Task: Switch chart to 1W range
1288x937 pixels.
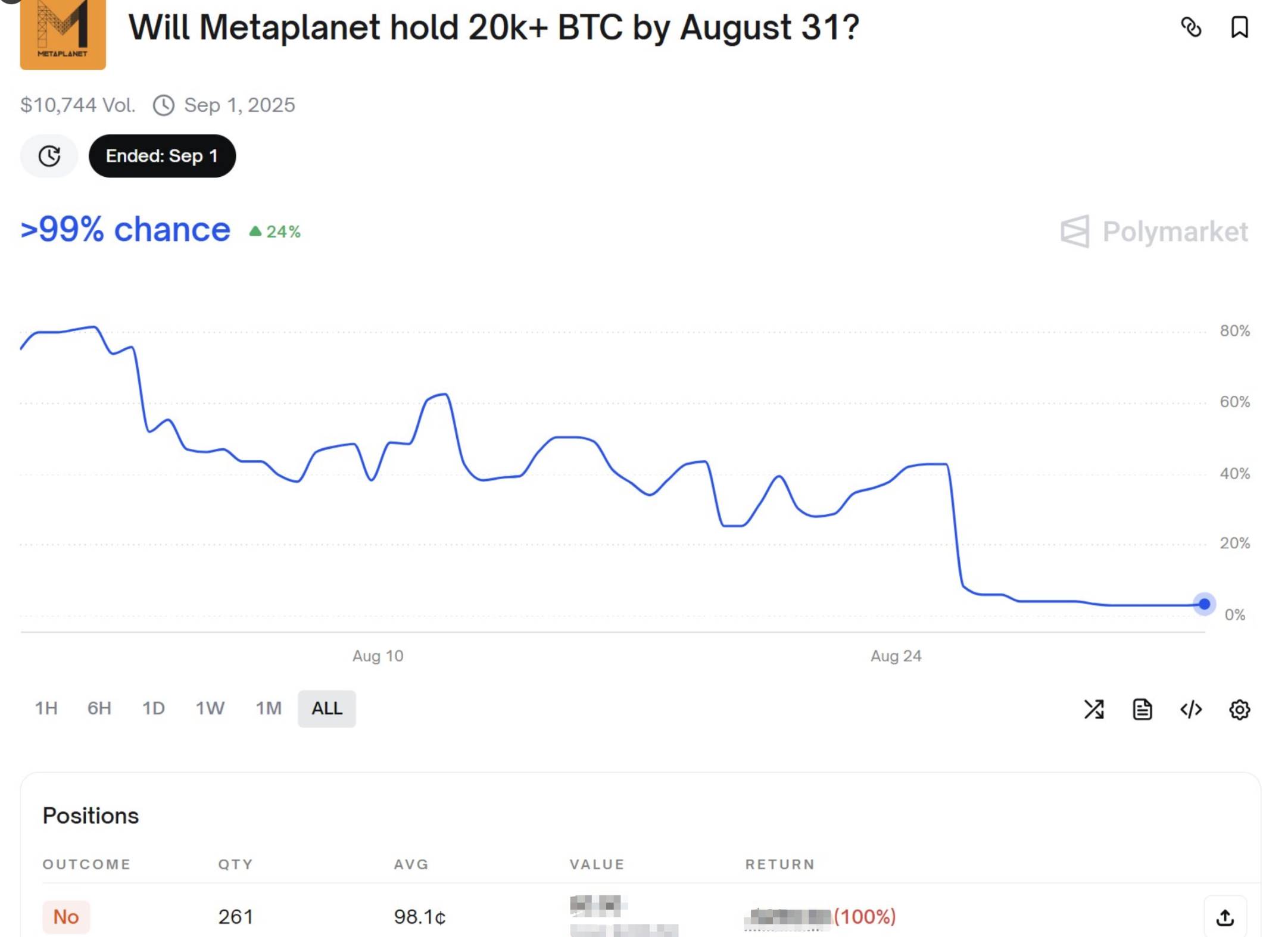Action: 210,708
